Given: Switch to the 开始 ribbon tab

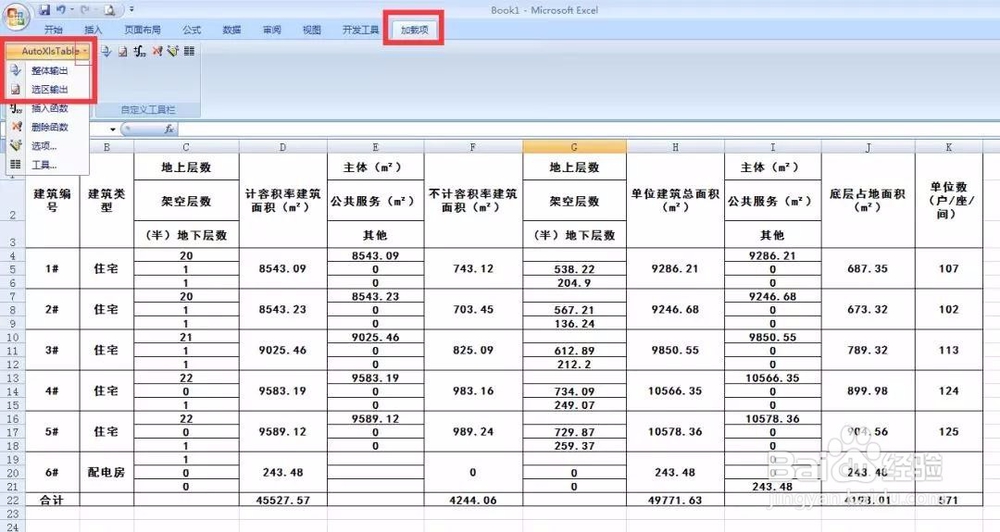Looking at the screenshot, I should coord(54,29).
